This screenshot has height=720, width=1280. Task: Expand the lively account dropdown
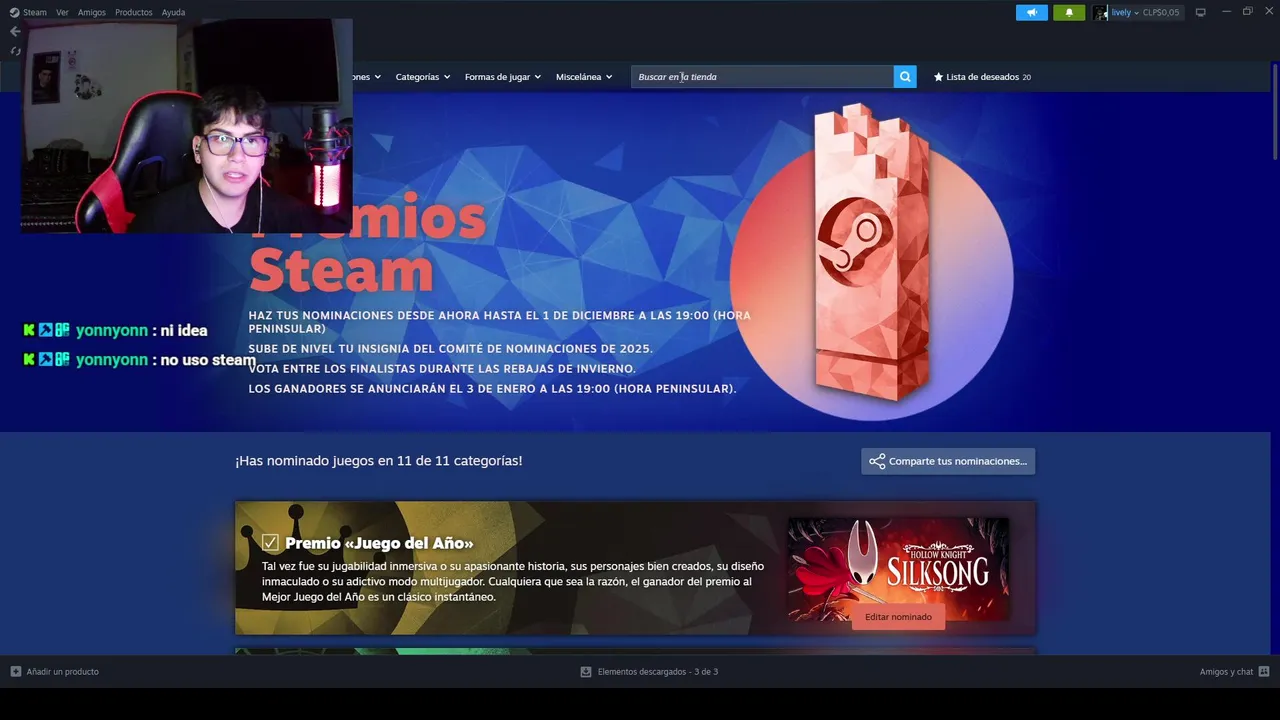[1125, 12]
